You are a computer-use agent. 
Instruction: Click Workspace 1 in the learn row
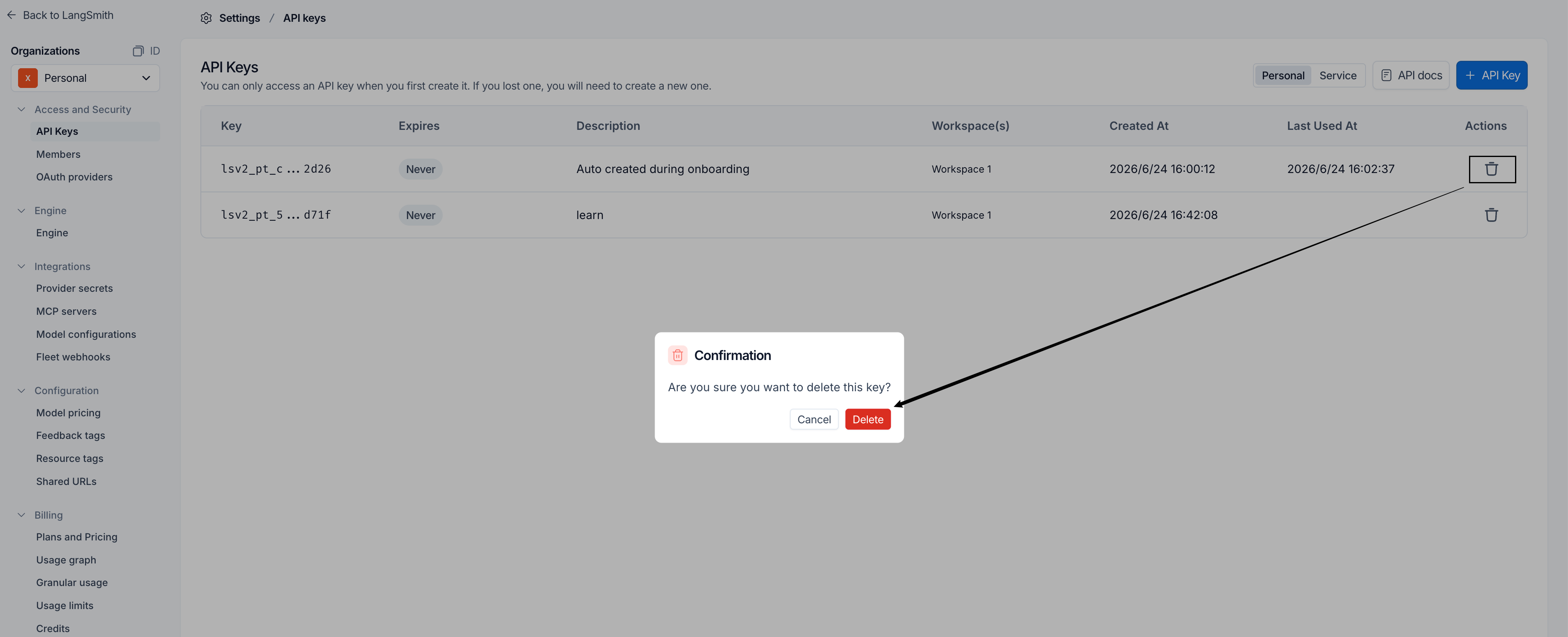(961, 216)
